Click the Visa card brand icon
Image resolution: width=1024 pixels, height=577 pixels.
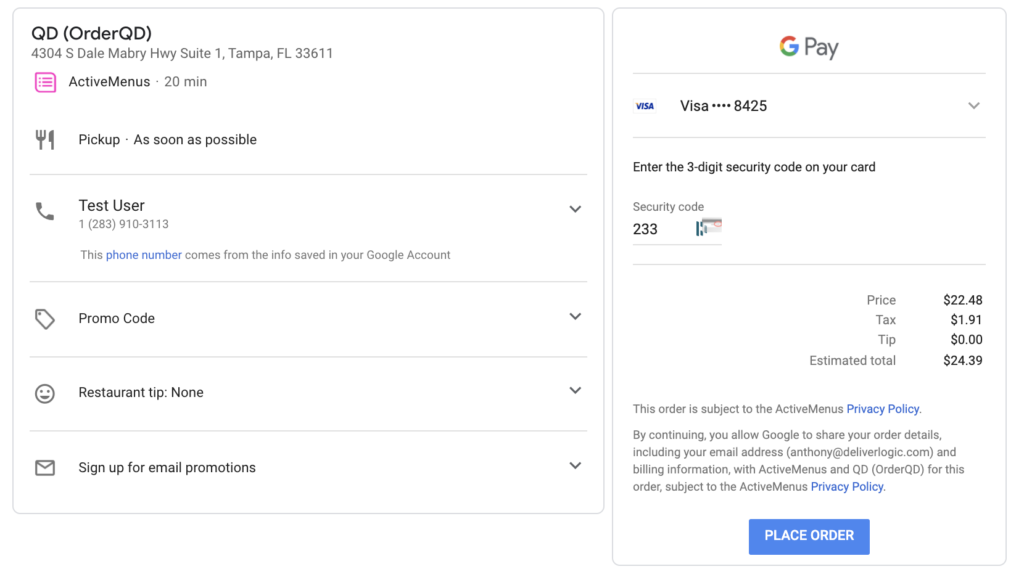click(x=645, y=105)
